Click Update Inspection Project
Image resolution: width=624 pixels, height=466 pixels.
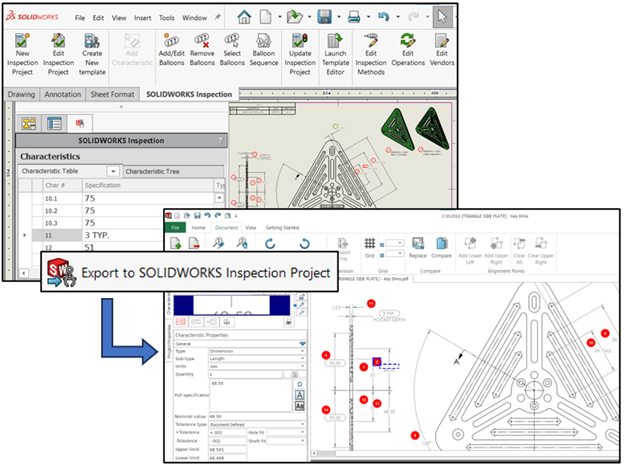[x=300, y=54]
